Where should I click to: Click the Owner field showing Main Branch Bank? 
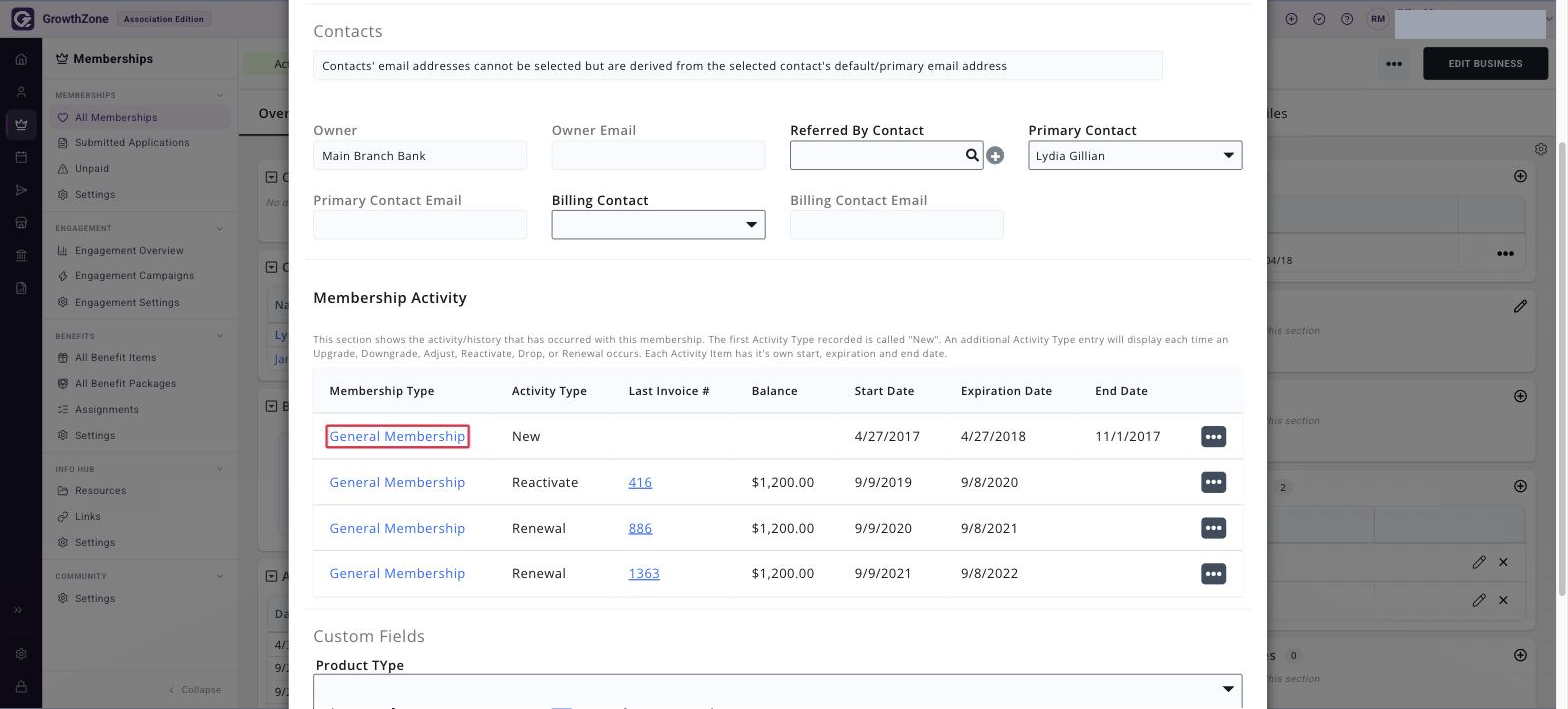coord(420,156)
